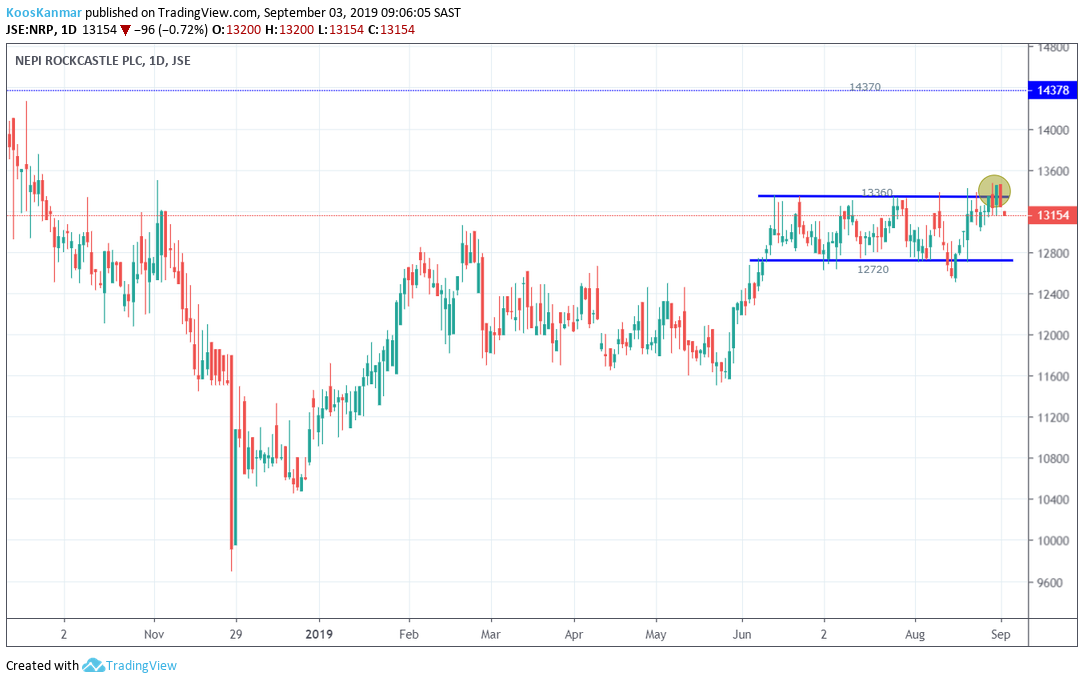Click the 14370 level label
The image size is (1084, 683).
(x=865, y=86)
